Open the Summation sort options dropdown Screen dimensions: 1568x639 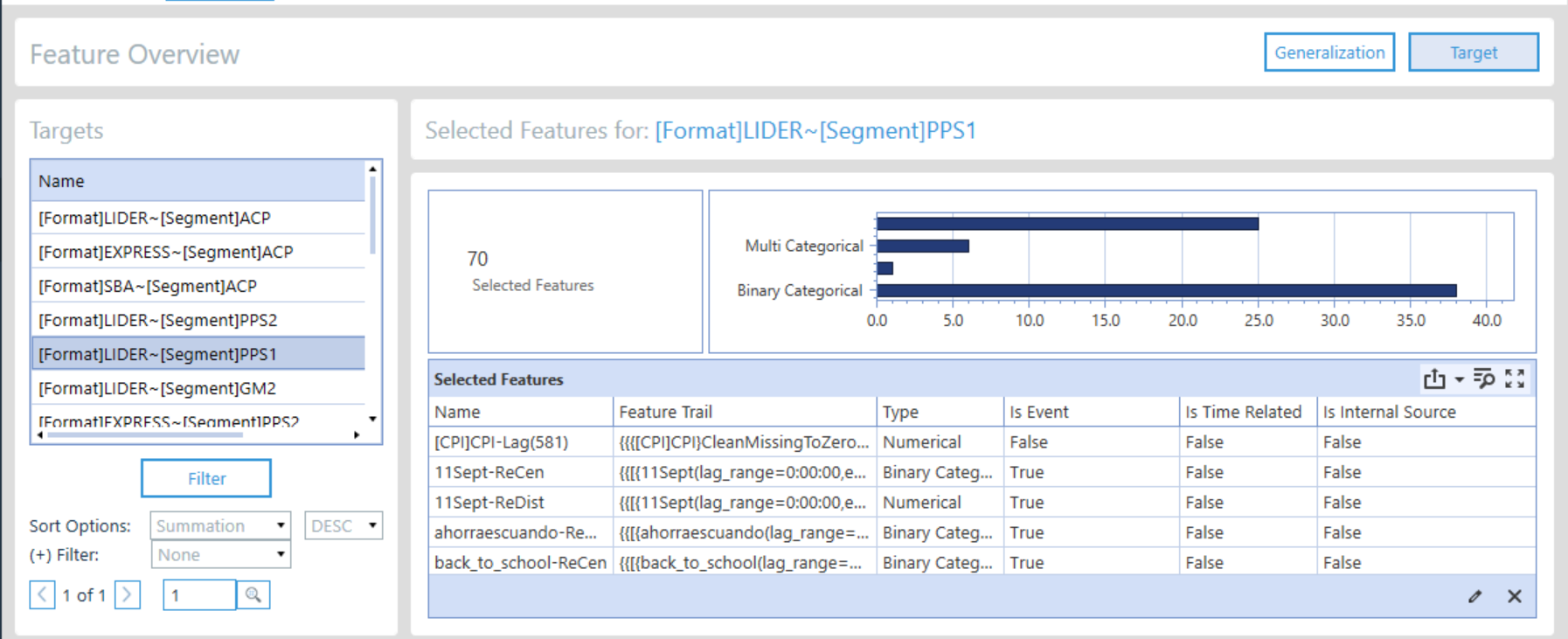pos(220,525)
